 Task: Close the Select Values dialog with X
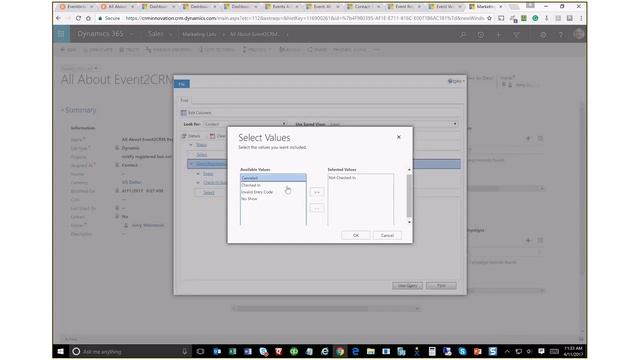399,137
